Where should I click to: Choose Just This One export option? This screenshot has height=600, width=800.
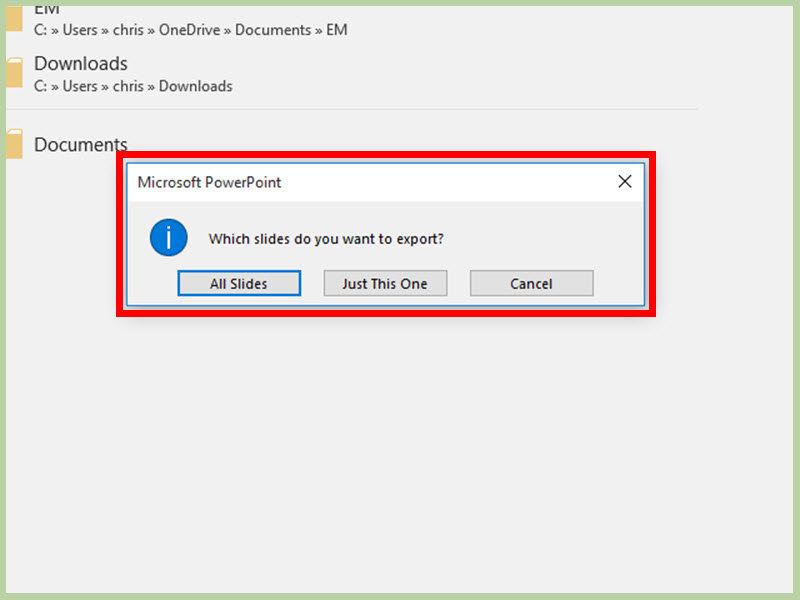385,283
